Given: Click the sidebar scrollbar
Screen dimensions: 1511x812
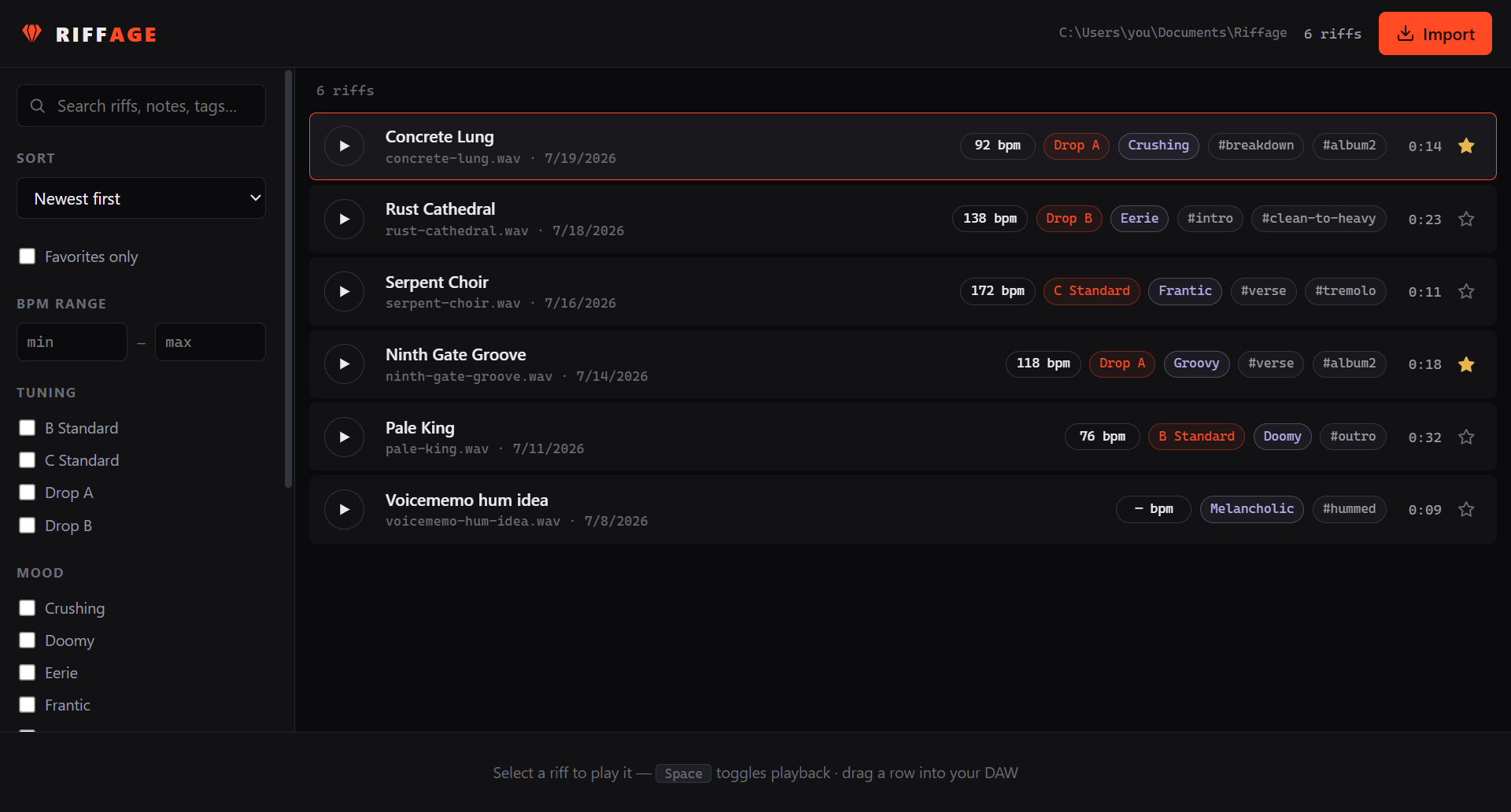Looking at the screenshot, I should [288, 279].
